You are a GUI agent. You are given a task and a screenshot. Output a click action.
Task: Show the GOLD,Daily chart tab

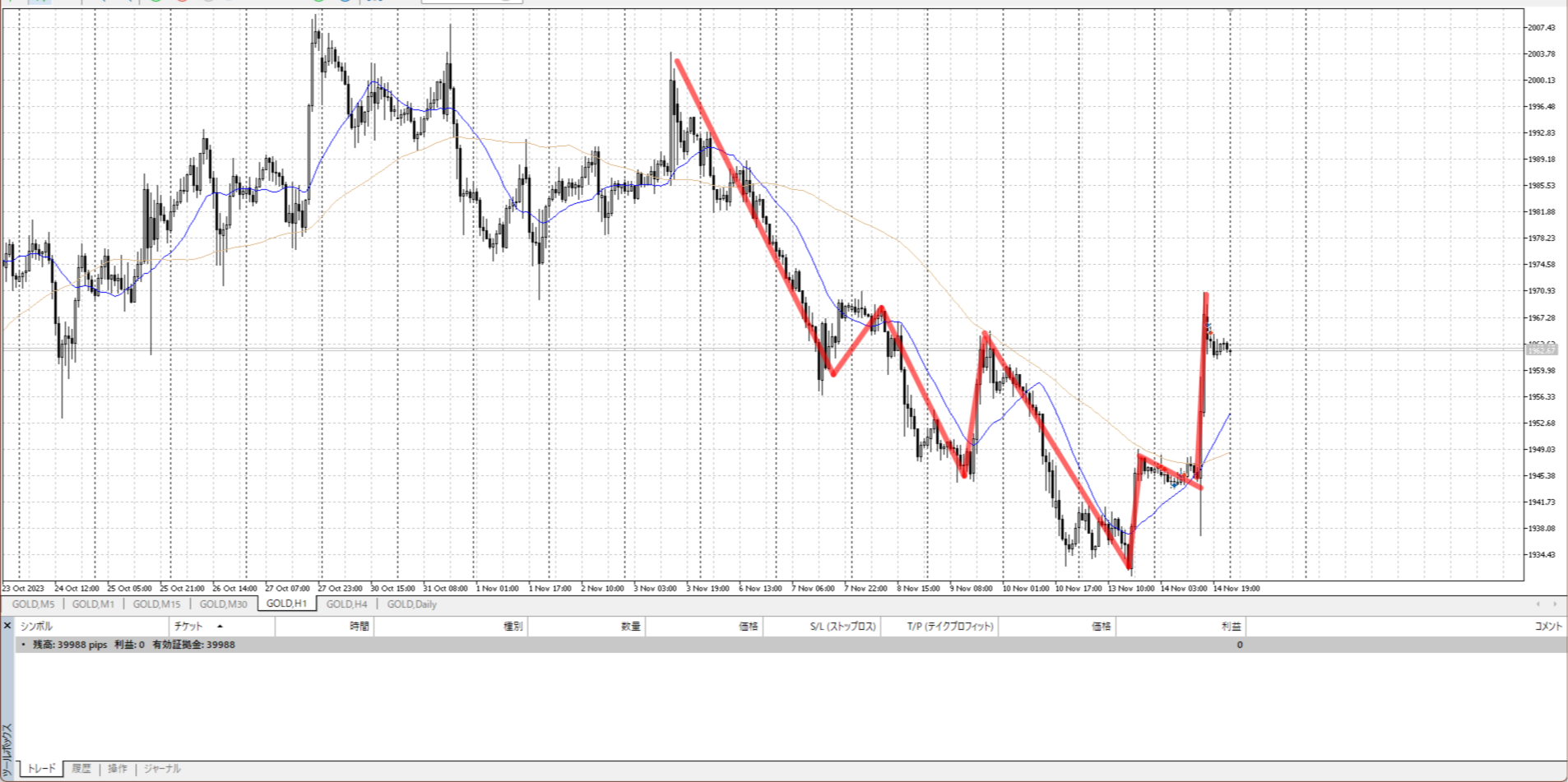click(411, 604)
